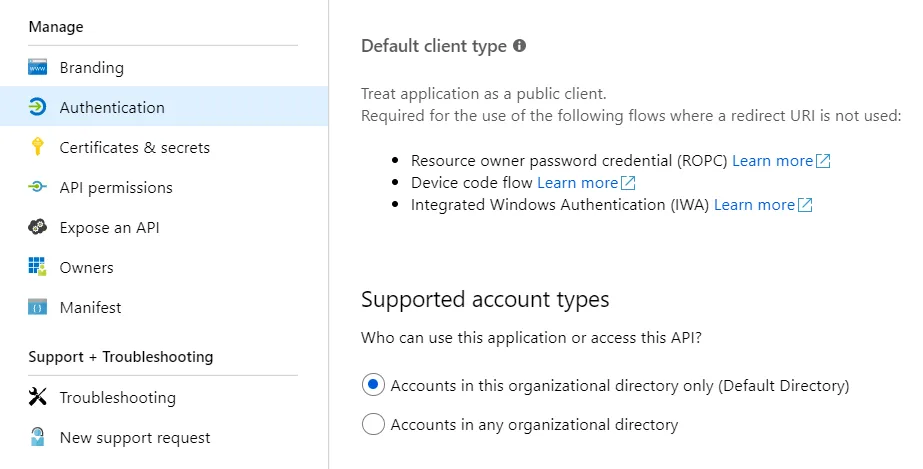Click the Troubleshooting wrench icon
Screen dimensions: 923x469
(38, 398)
